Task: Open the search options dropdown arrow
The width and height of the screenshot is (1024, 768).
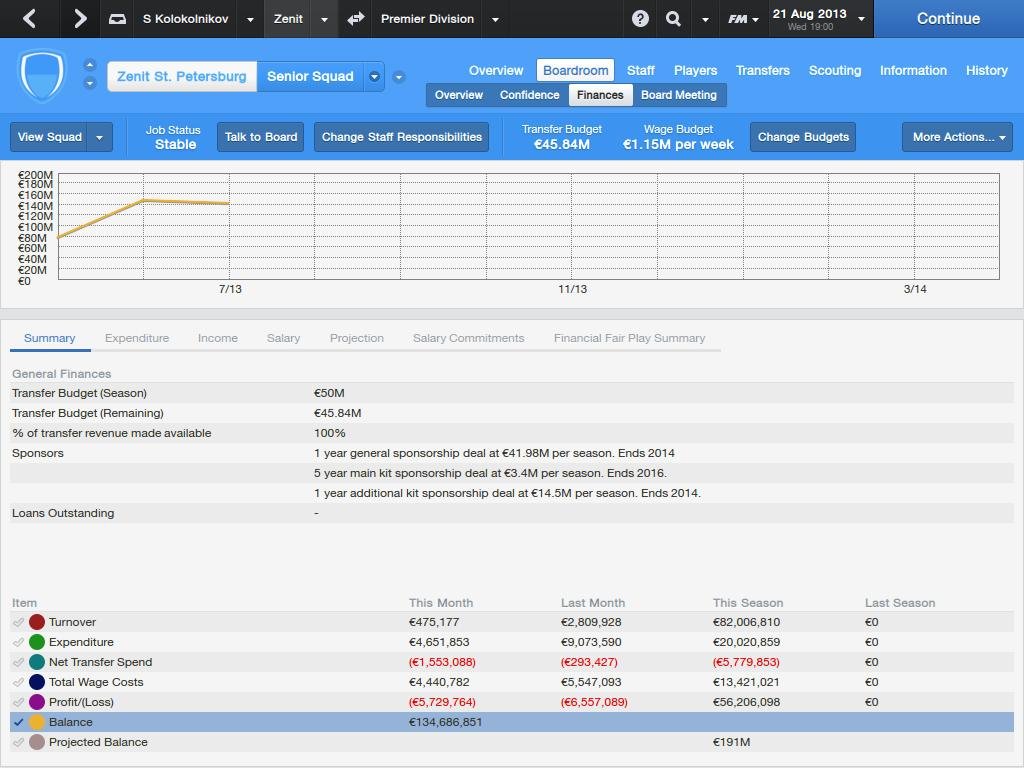Action: coord(705,20)
